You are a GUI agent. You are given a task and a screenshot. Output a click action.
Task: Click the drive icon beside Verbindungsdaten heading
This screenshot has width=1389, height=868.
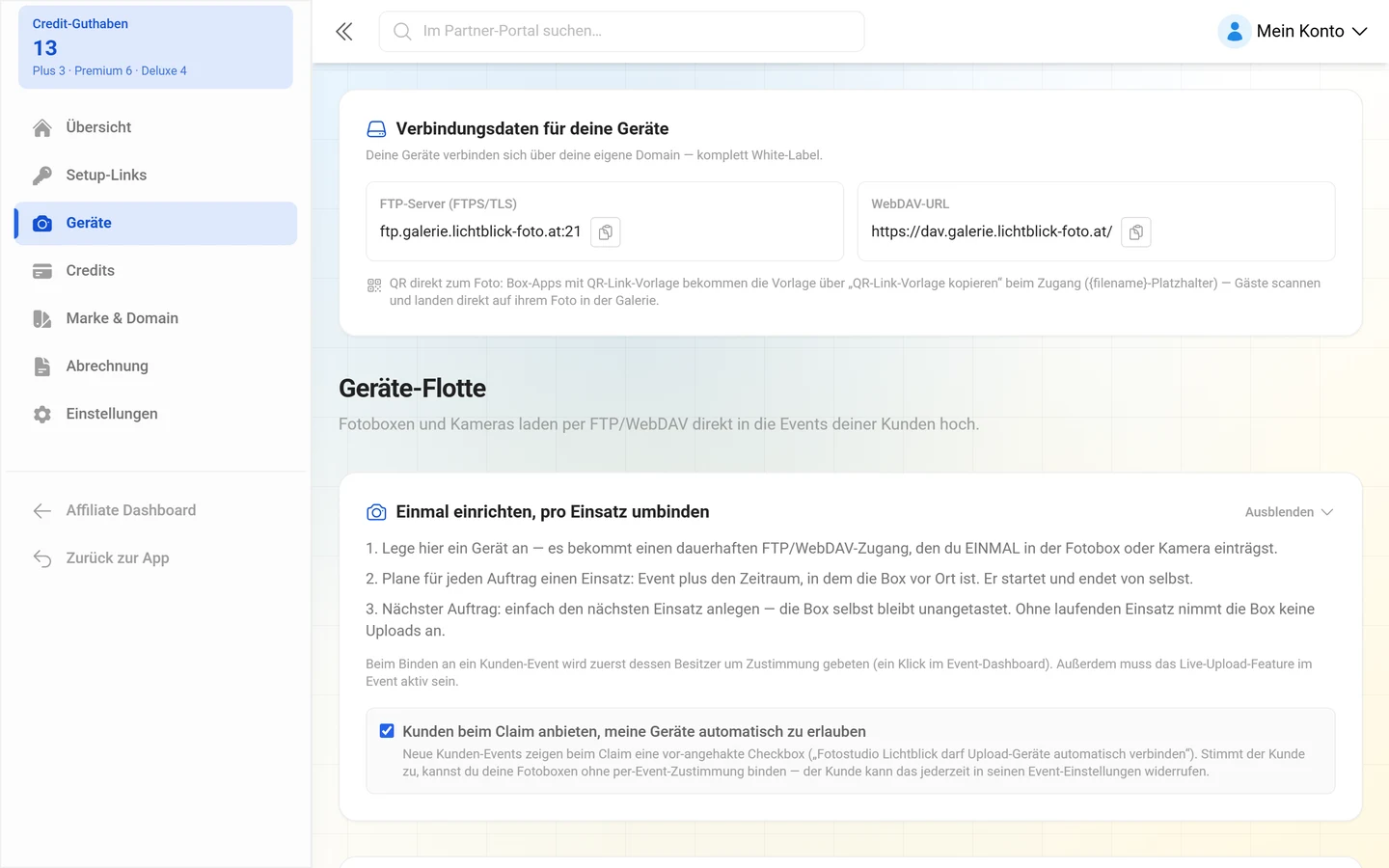[x=376, y=129]
